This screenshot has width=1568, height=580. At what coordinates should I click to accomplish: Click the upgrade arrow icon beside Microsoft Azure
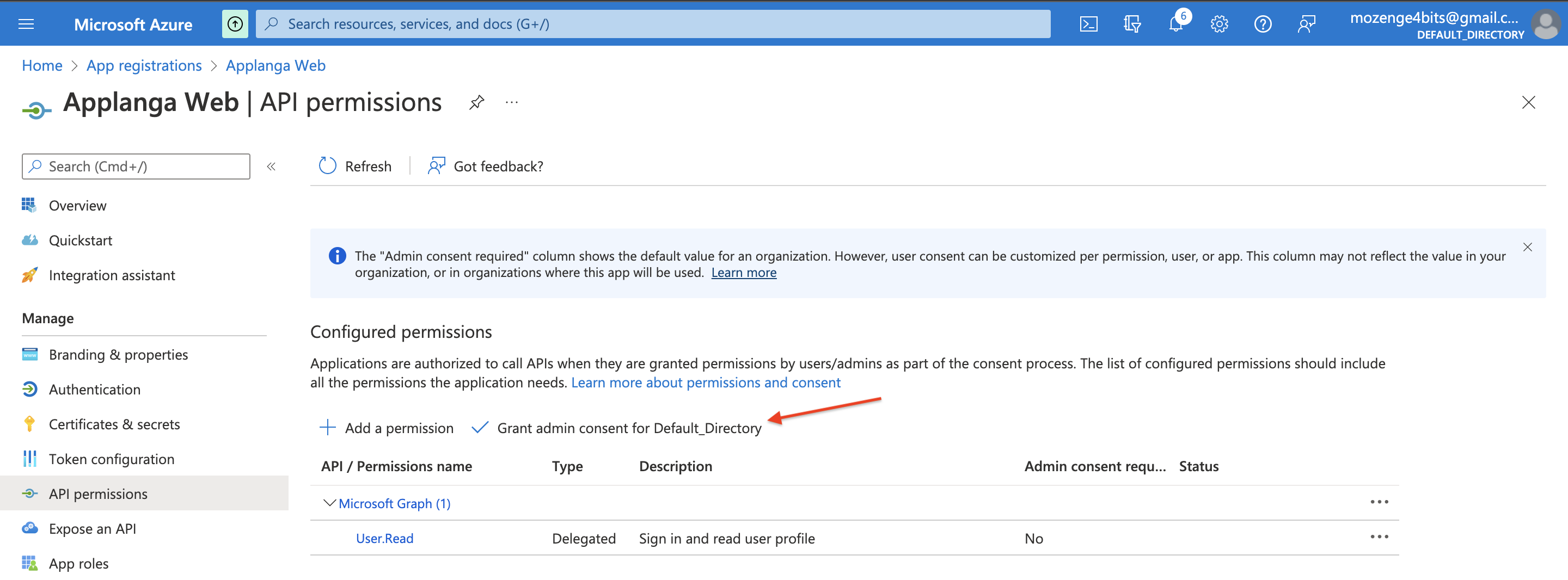click(235, 24)
